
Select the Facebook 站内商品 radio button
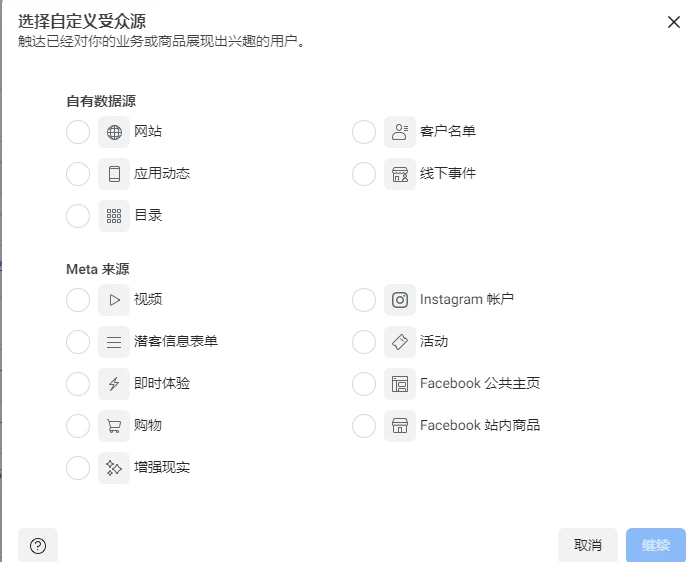(364, 426)
